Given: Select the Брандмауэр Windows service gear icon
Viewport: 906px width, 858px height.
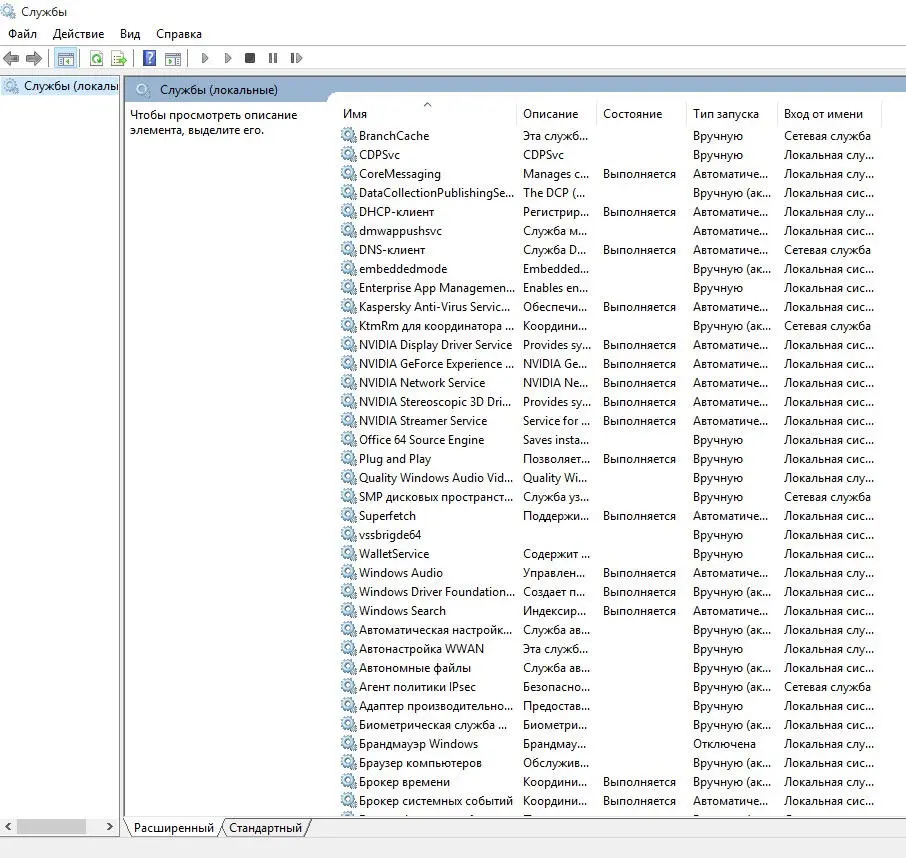Looking at the screenshot, I should point(348,744).
